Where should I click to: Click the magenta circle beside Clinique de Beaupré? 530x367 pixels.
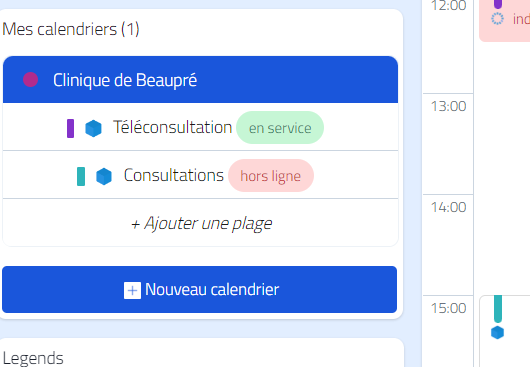click(x=30, y=80)
